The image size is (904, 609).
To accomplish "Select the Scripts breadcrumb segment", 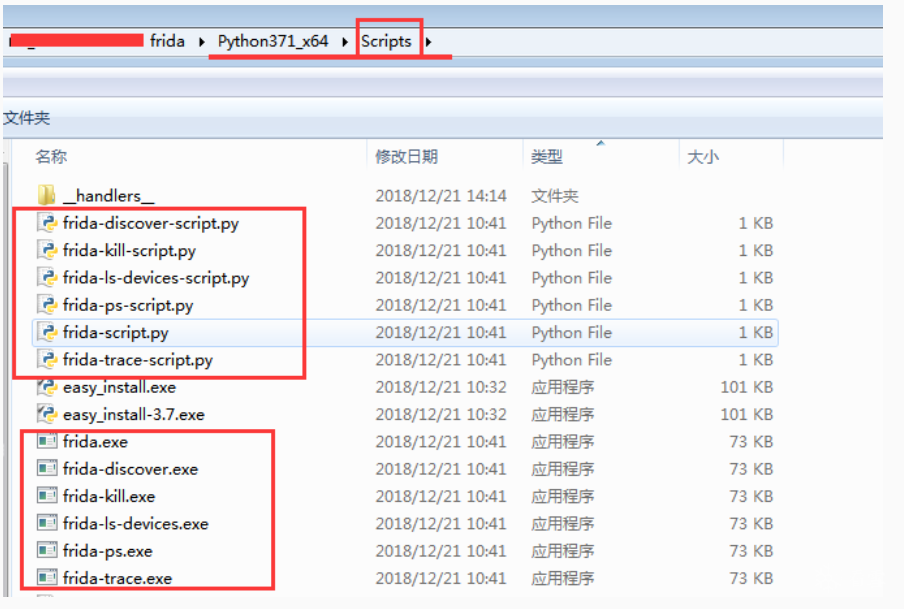I will click(386, 42).
